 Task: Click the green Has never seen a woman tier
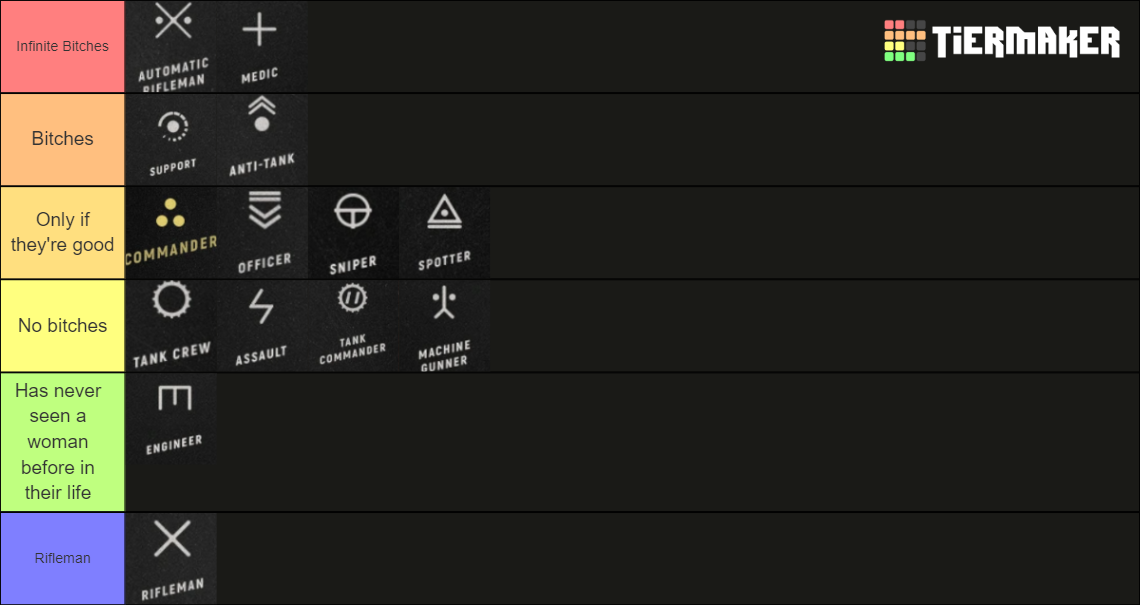coord(61,440)
